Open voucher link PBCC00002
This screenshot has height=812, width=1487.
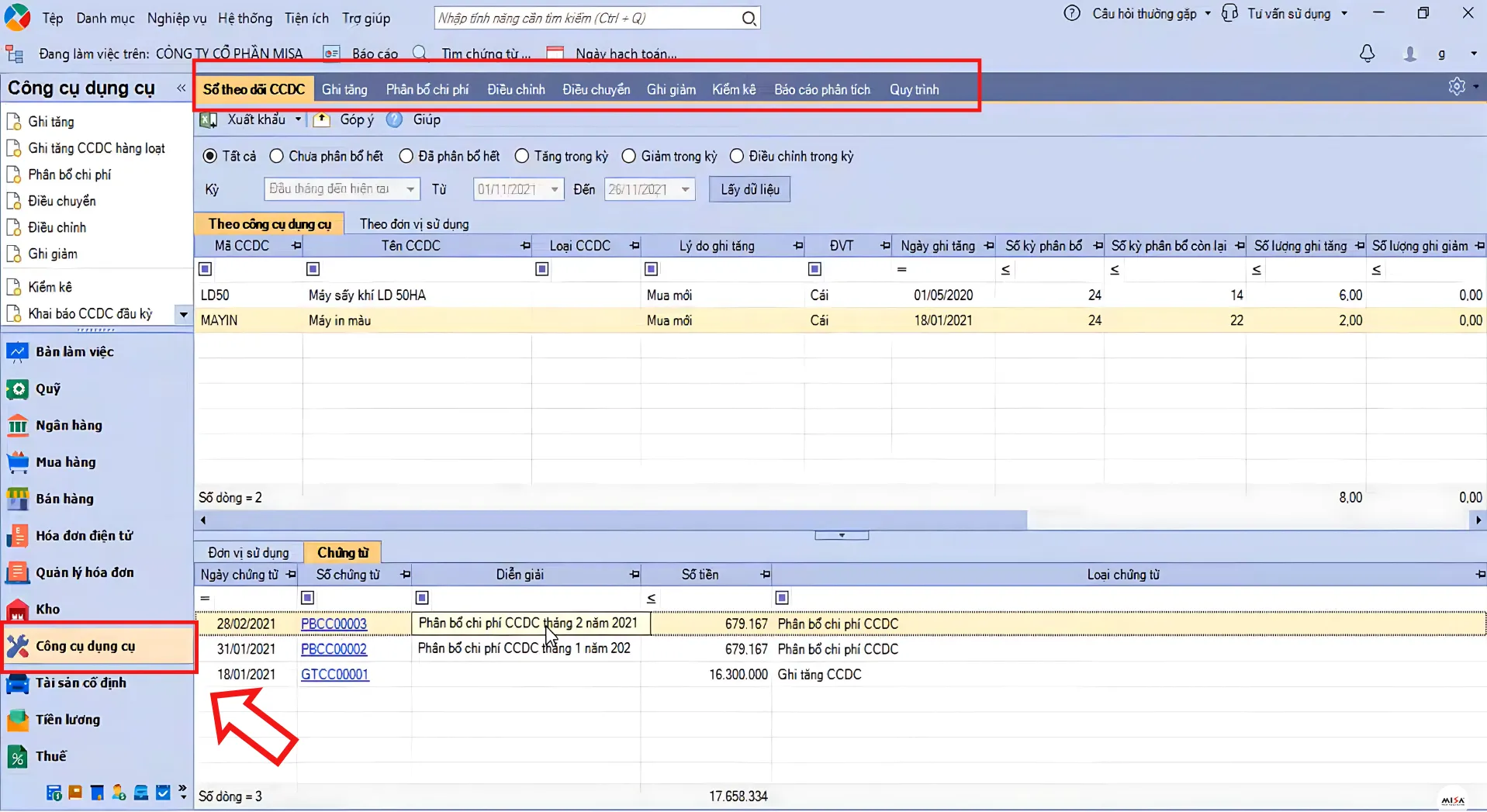click(x=334, y=649)
